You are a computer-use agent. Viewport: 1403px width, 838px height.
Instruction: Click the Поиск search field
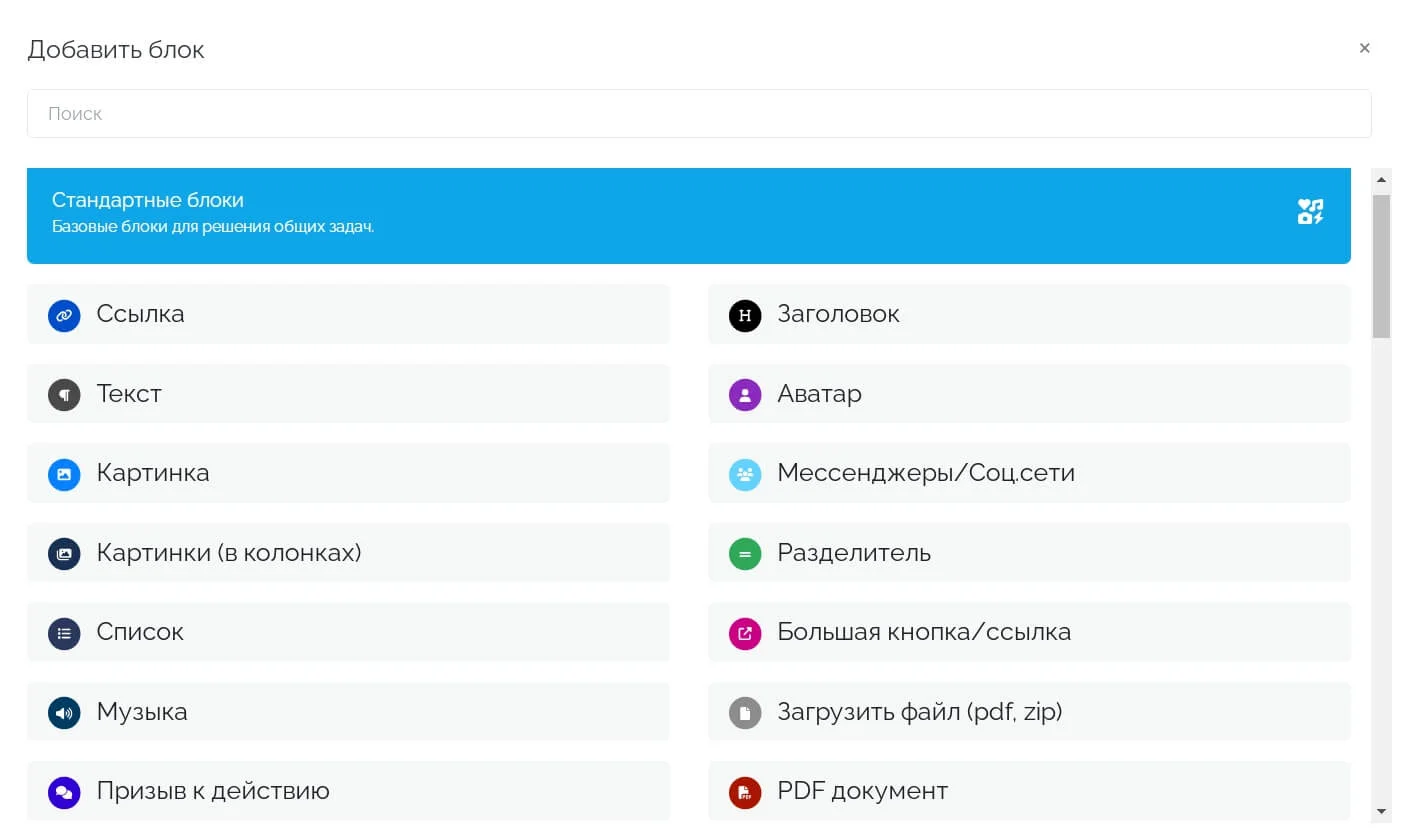(698, 114)
